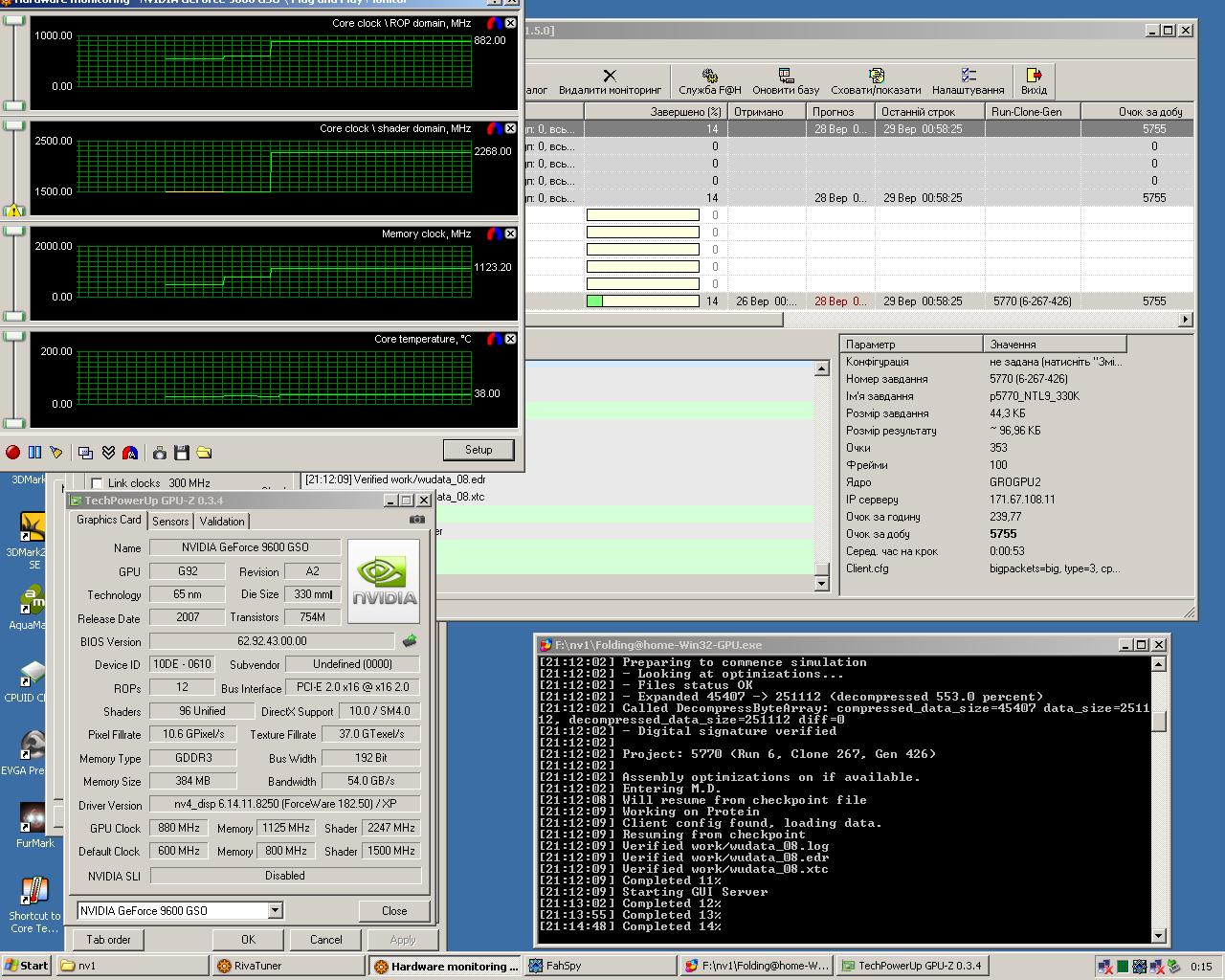Click OK in the RivaTuner dialog

pyautogui.click(x=248, y=940)
